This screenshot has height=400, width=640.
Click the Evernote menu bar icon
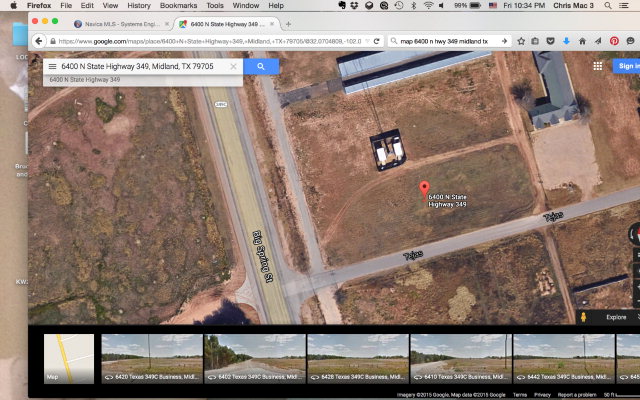point(341,5)
